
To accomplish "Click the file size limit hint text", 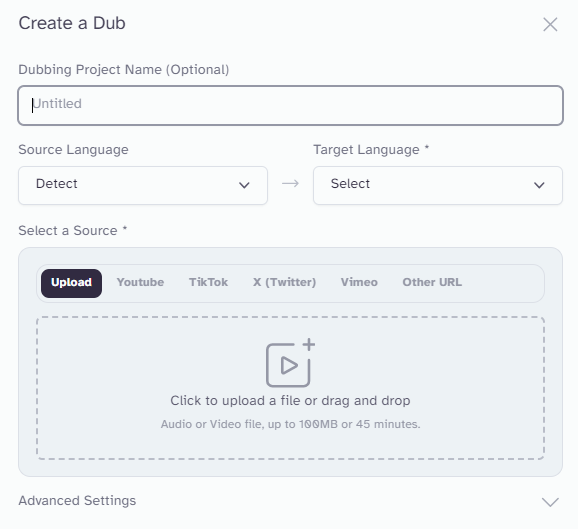I will 290,424.
